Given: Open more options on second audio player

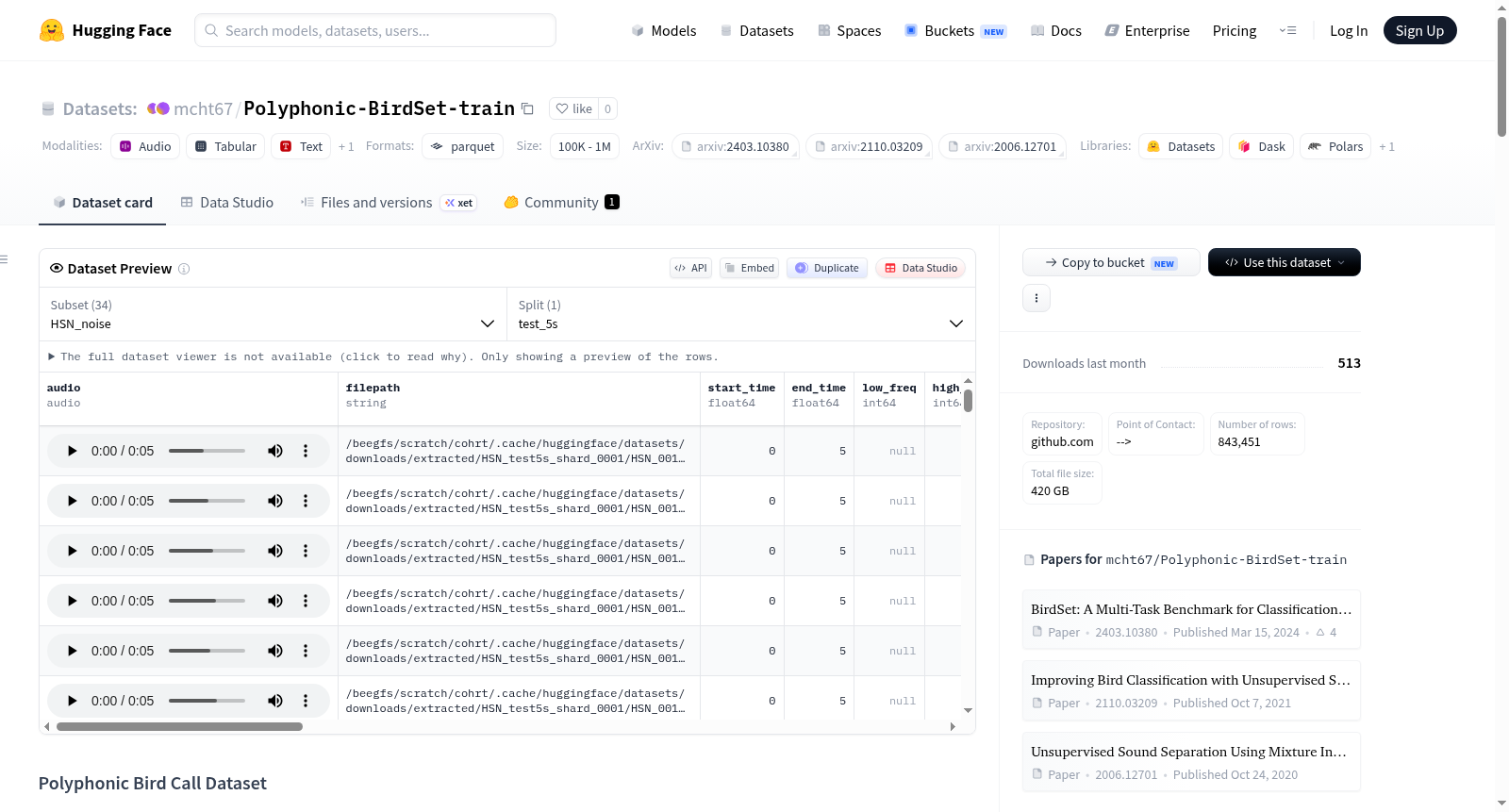Looking at the screenshot, I should pos(306,501).
